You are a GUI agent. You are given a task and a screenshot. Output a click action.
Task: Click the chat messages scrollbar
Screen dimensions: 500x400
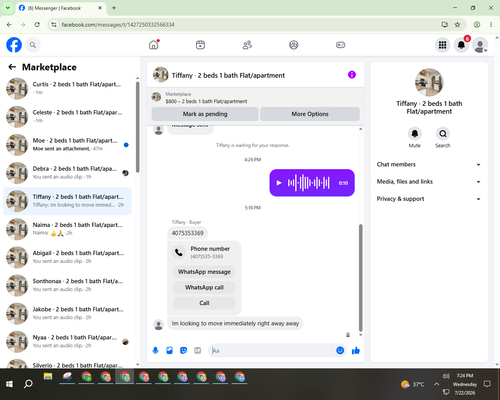click(x=360, y=277)
